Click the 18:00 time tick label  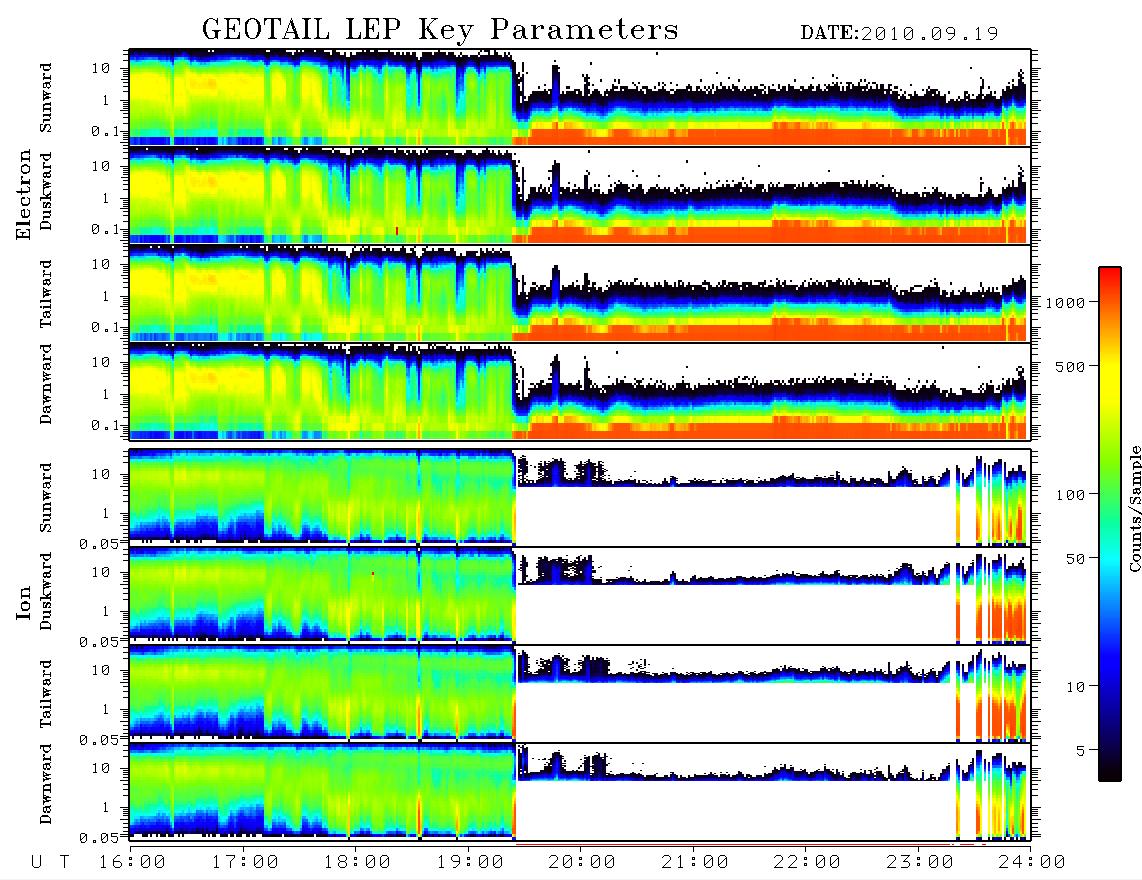(357, 863)
